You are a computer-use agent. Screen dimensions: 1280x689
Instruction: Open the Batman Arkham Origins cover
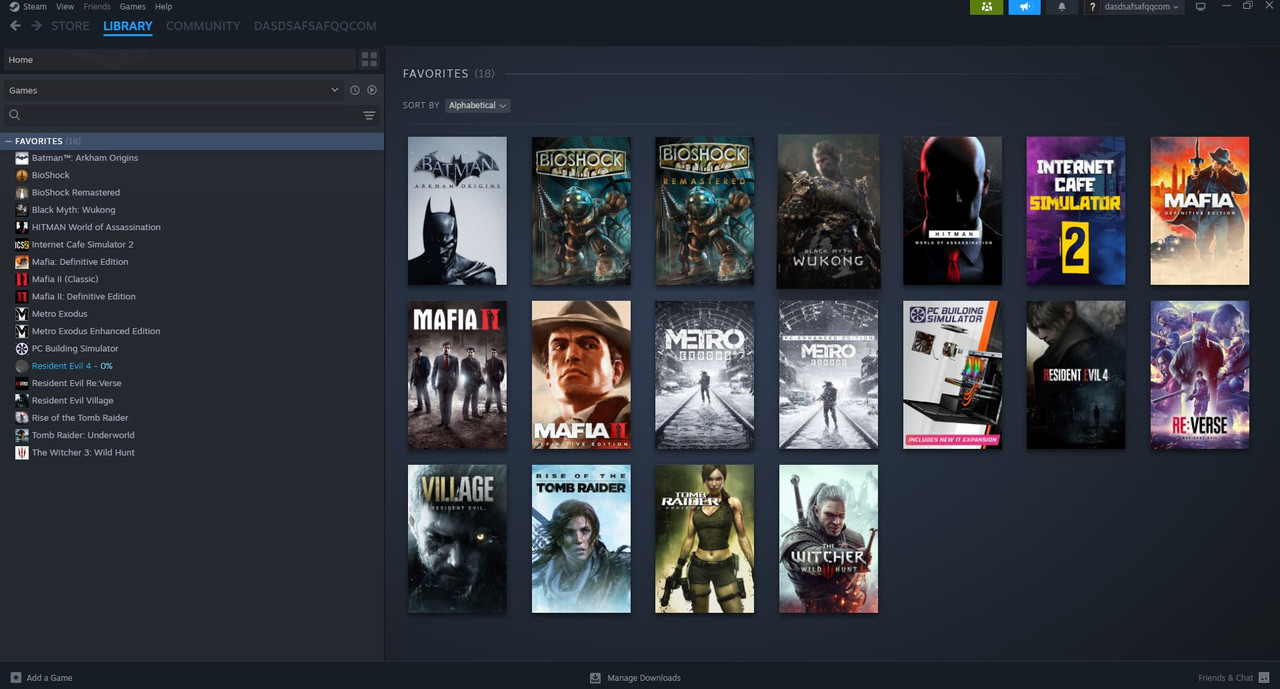(457, 211)
